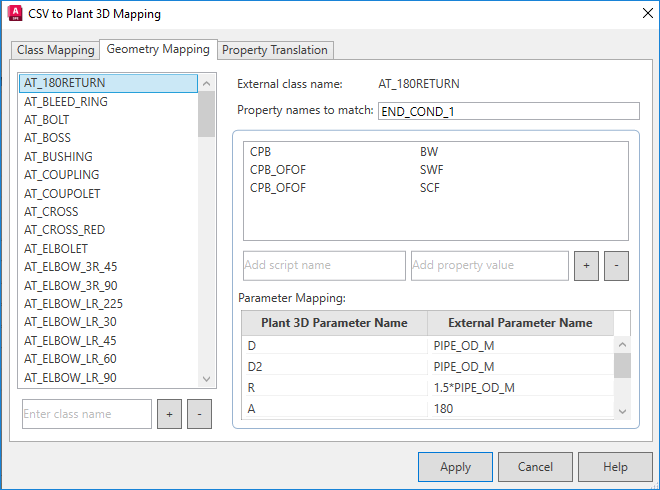This screenshot has width=660, height=490.
Task: Open Help for this dialog
Action: pyautogui.click(x=615, y=467)
